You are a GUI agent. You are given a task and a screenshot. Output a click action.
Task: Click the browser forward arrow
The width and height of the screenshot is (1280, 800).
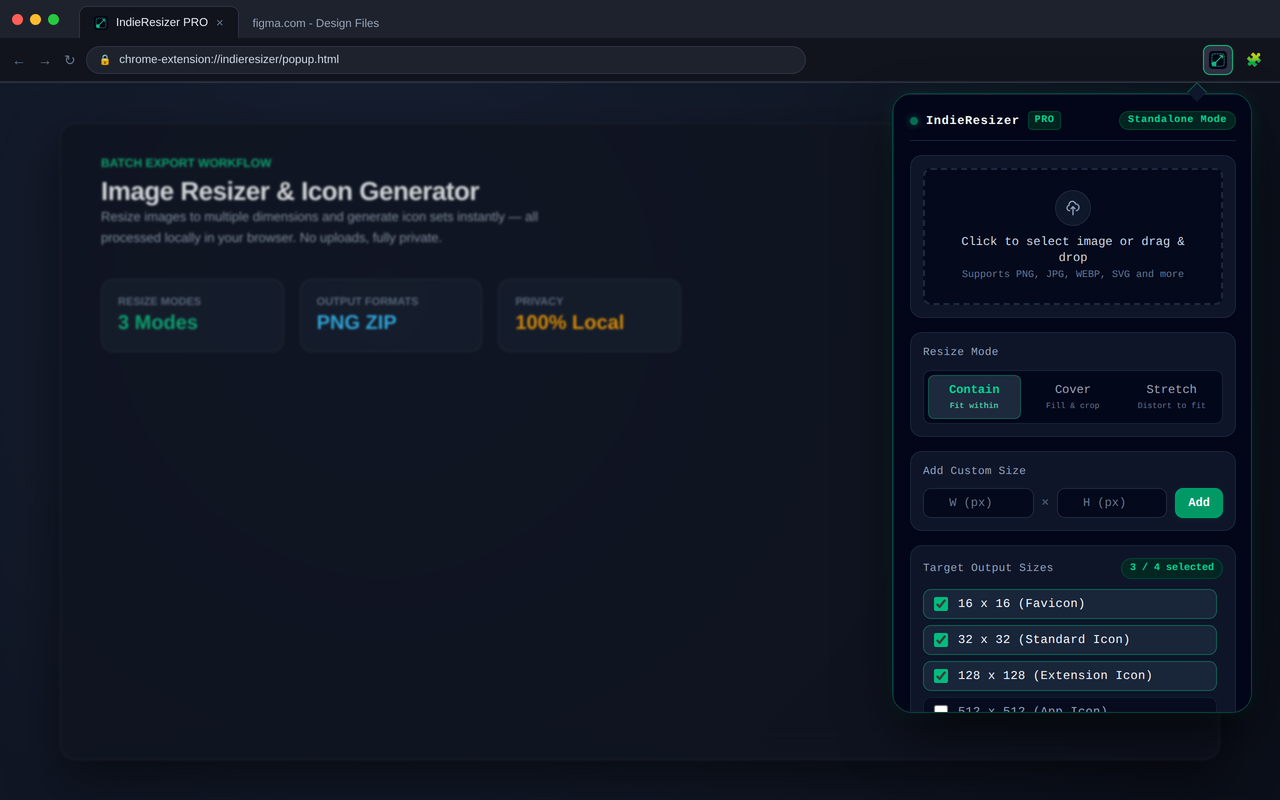(44, 61)
